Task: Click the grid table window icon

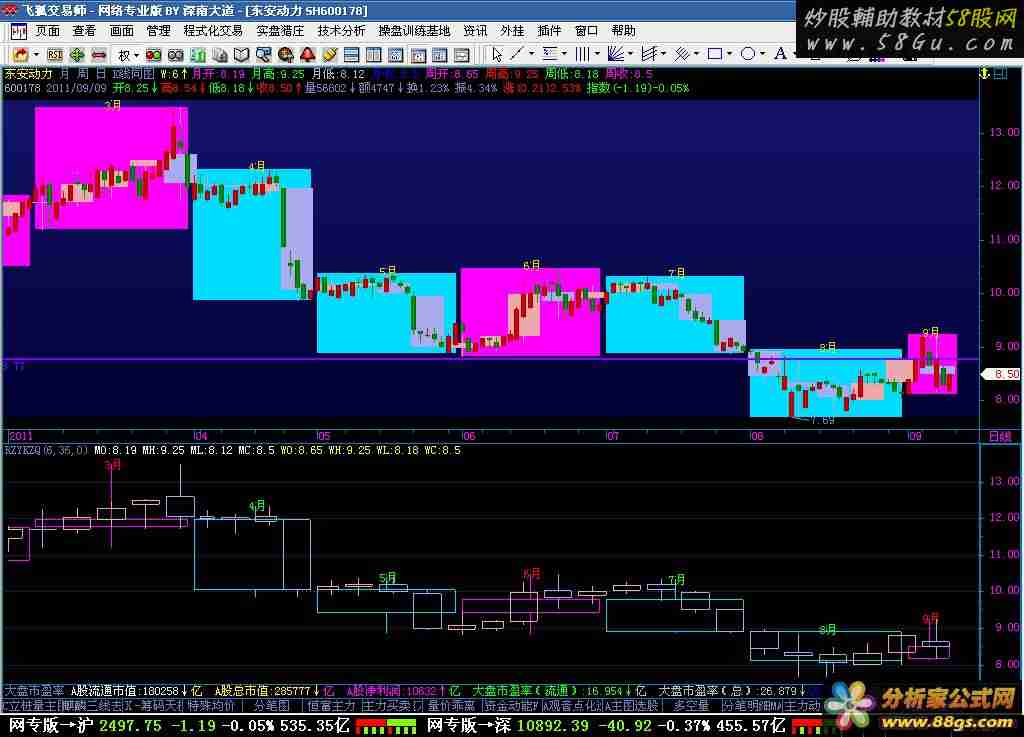Action: click(x=396, y=55)
